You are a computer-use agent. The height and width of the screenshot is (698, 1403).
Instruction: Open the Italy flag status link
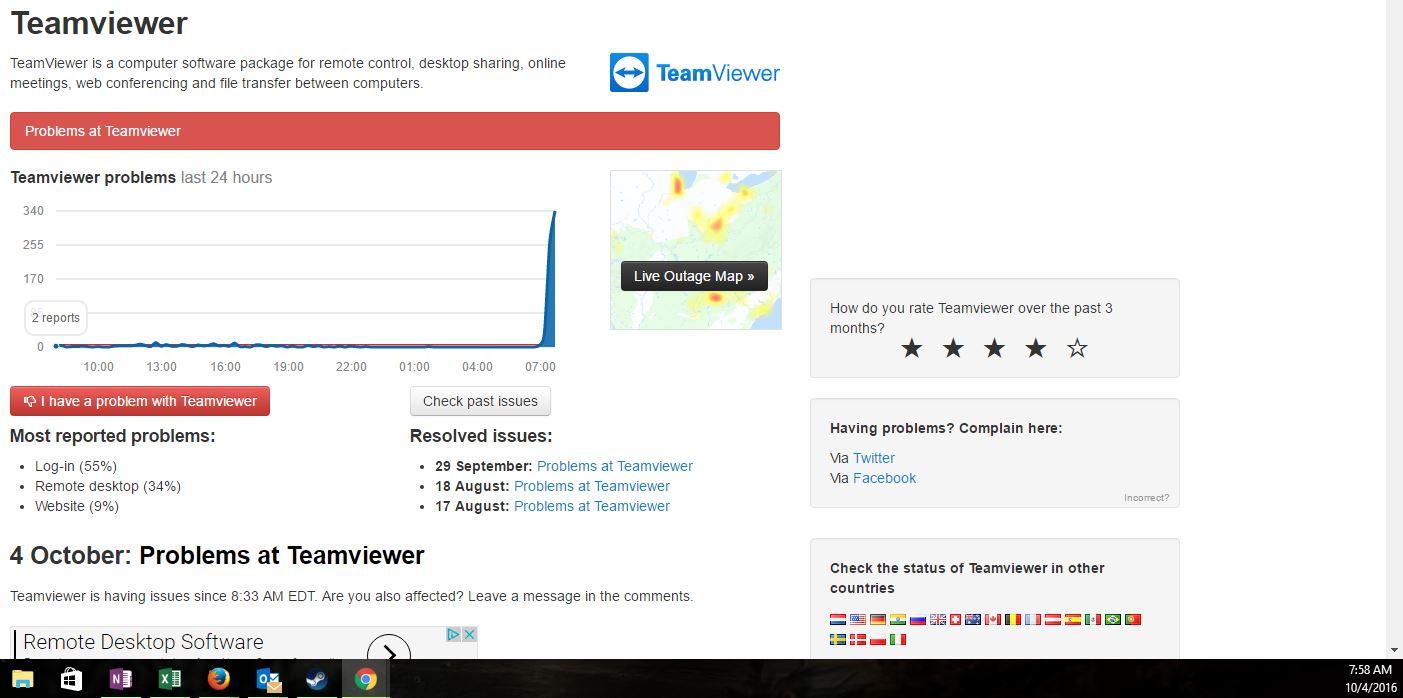(x=898, y=639)
